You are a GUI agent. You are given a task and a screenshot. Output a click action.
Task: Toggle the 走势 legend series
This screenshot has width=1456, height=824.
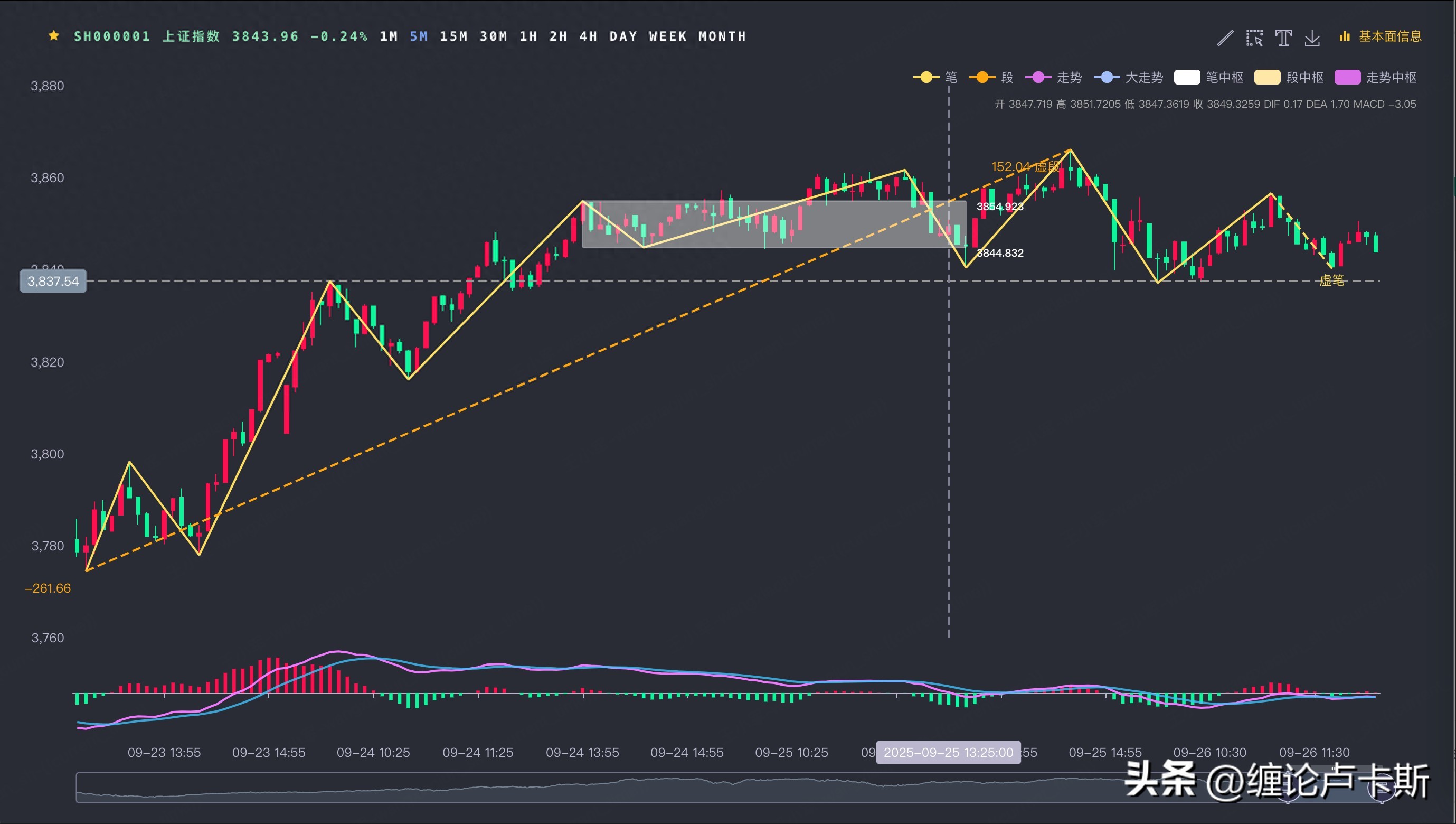tap(1039, 78)
